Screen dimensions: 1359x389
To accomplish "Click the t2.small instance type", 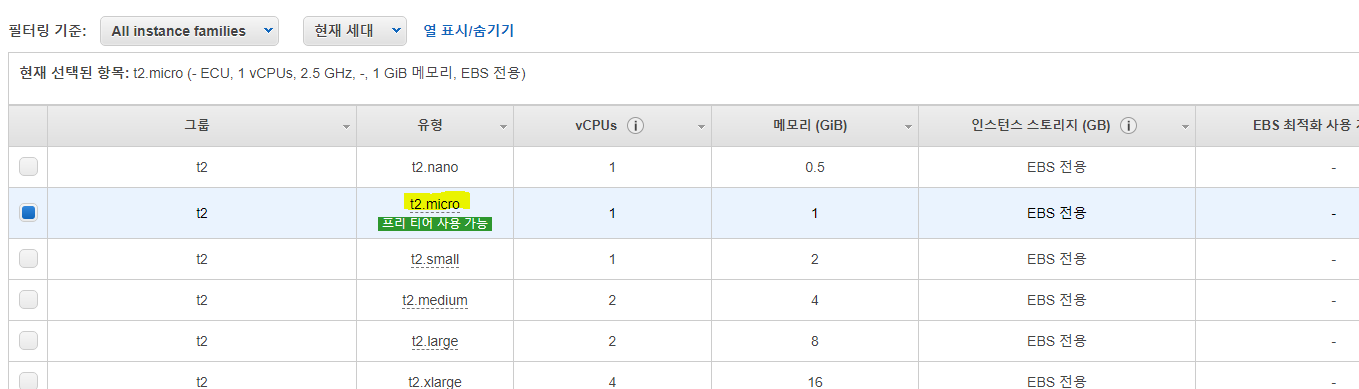I will (x=435, y=259).
